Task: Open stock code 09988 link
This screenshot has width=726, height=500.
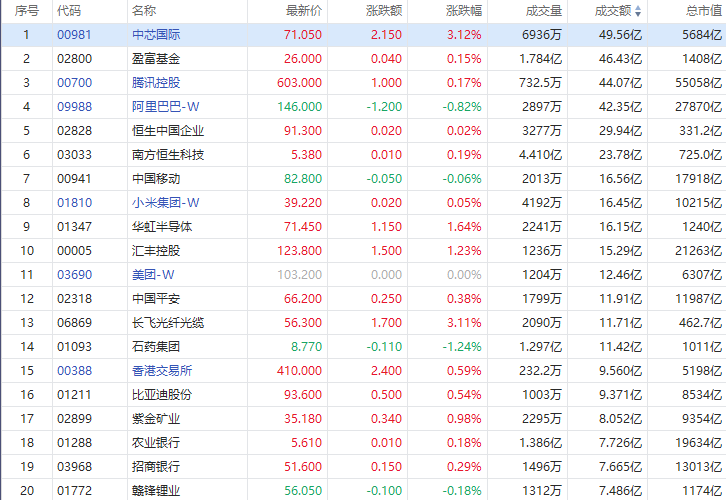Action: tap(74, 107)
